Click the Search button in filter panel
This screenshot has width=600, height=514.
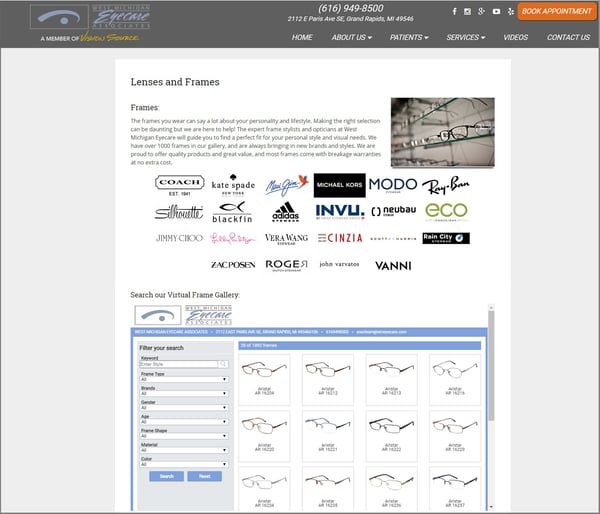(166, 476)
